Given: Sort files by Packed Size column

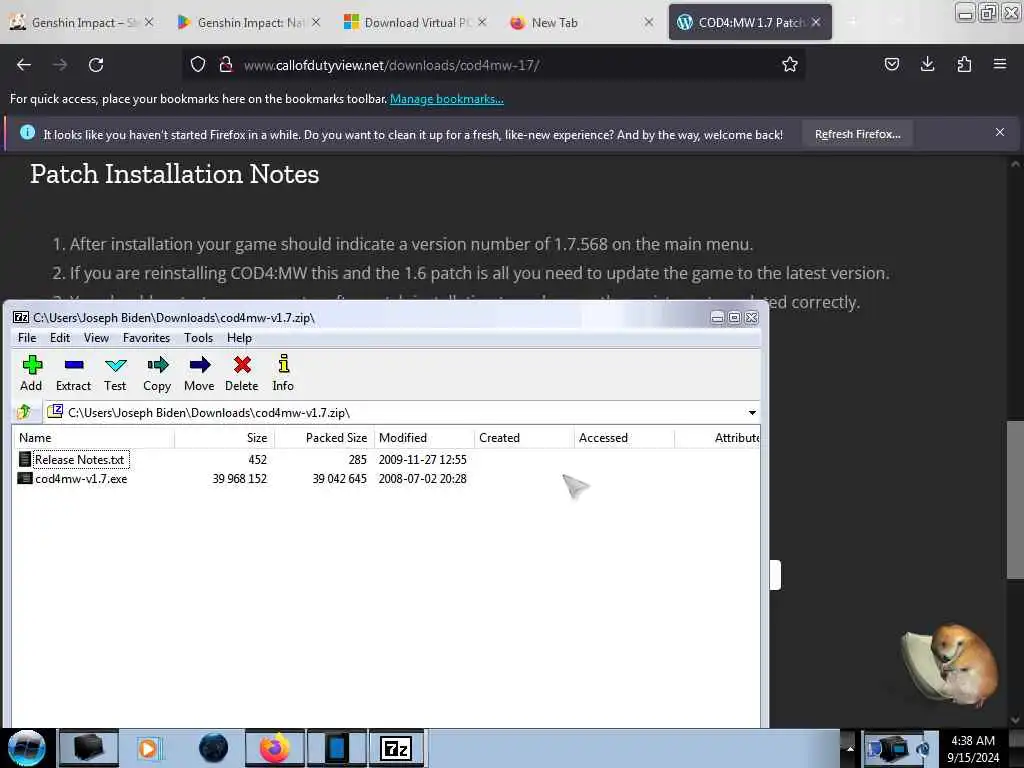Looking at the screenshot, I should (325, 438).
